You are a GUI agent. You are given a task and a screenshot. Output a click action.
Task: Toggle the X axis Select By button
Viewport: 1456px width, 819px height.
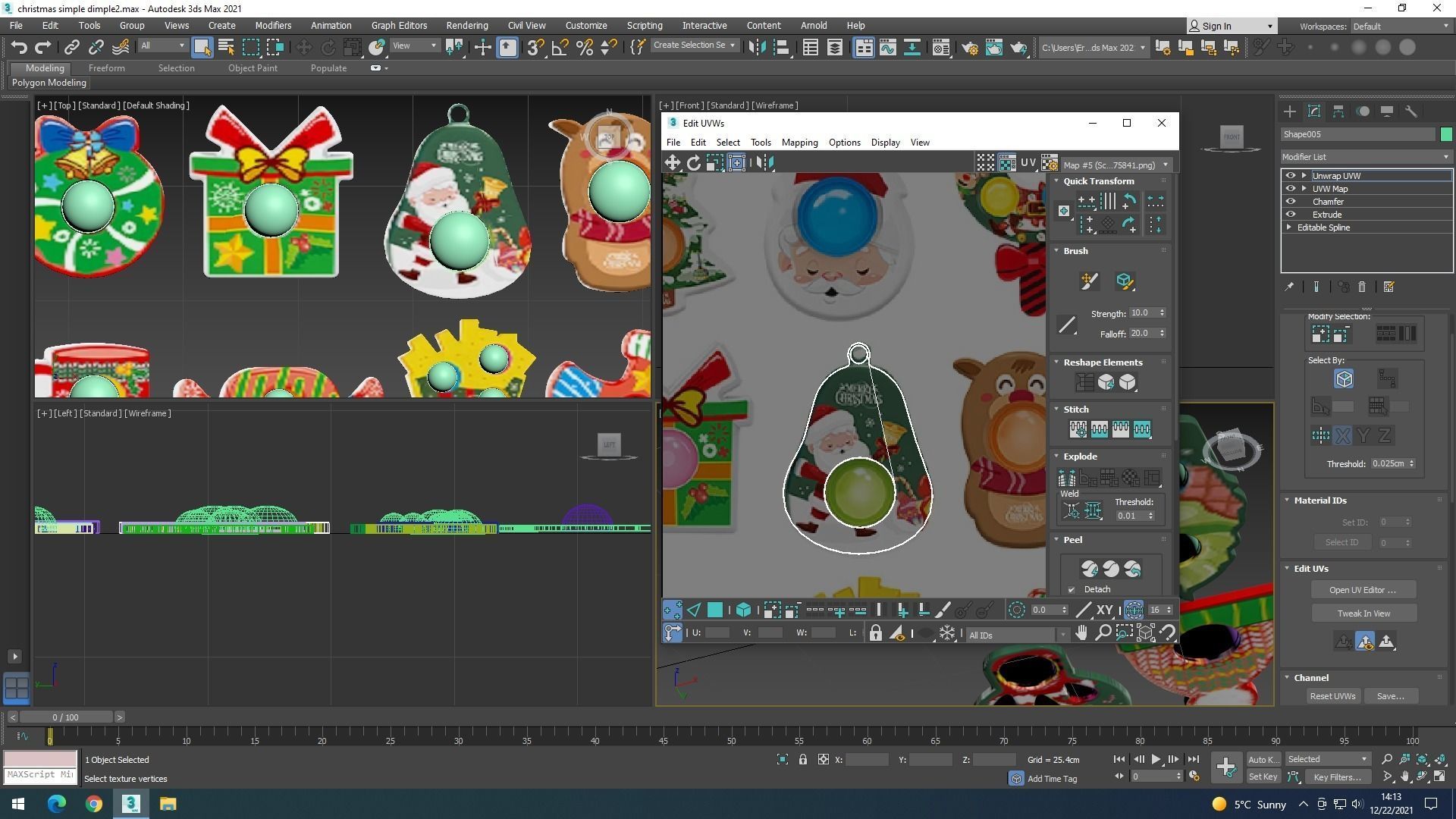point(1343,435)
